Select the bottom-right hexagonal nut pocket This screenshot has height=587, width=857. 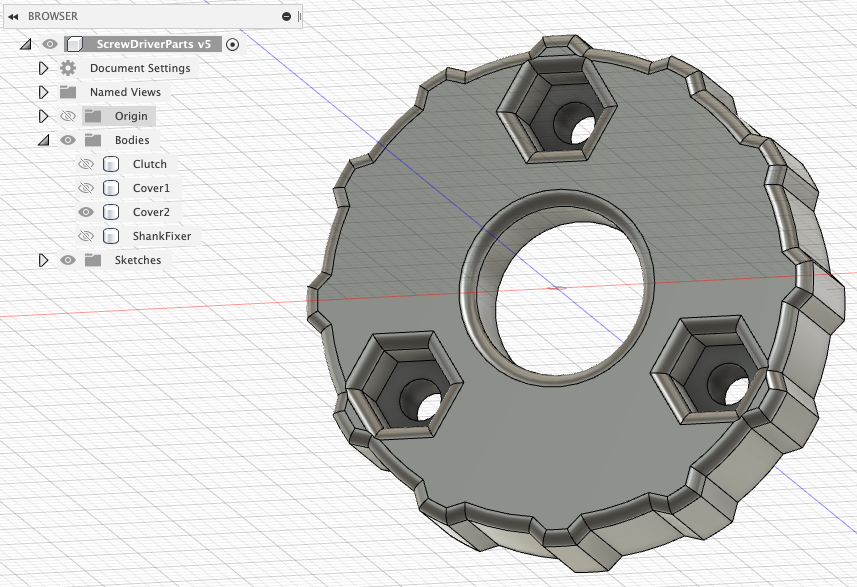(709, 369)
